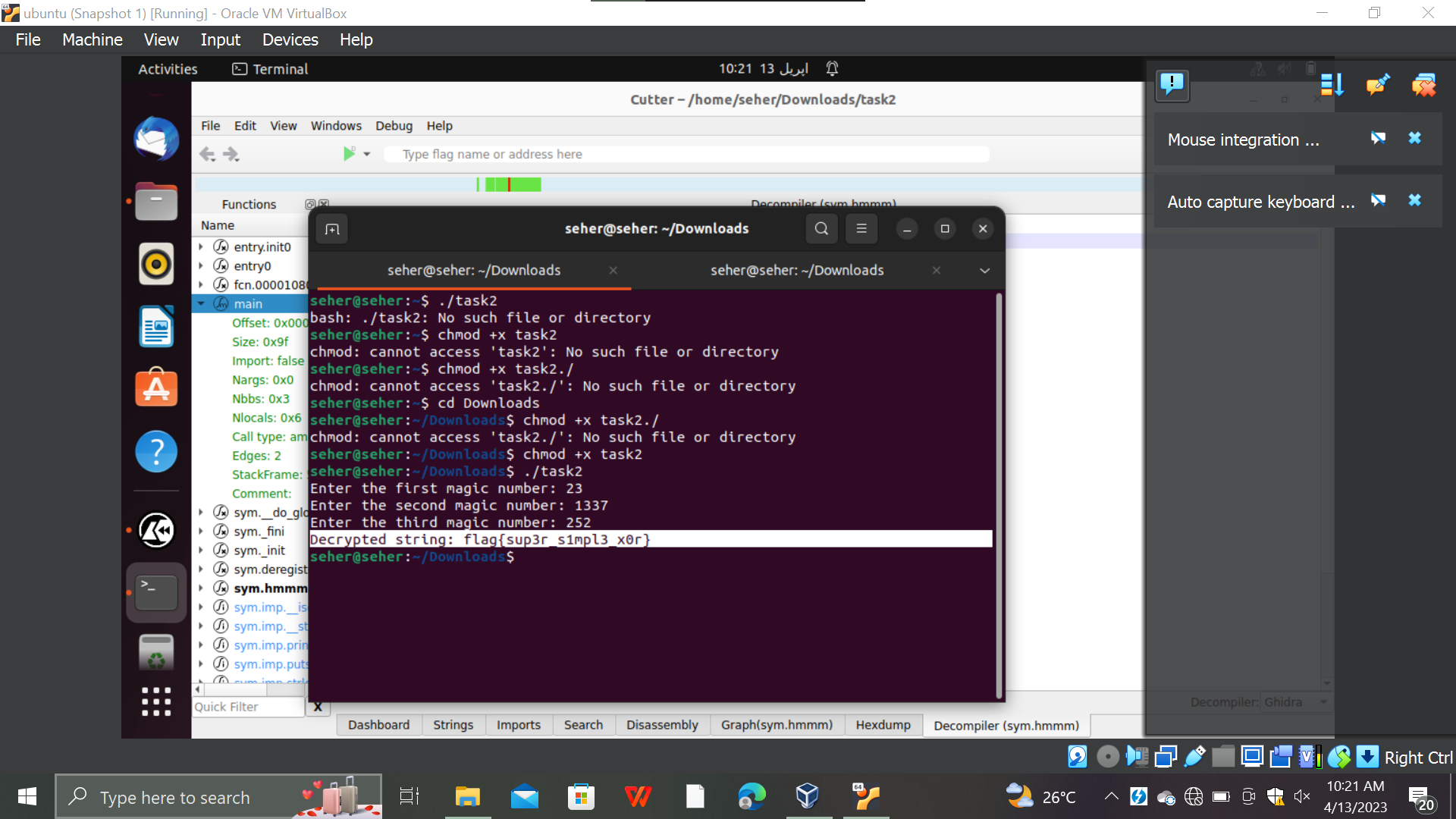Open the terminal search magnifier

point(821,228)
